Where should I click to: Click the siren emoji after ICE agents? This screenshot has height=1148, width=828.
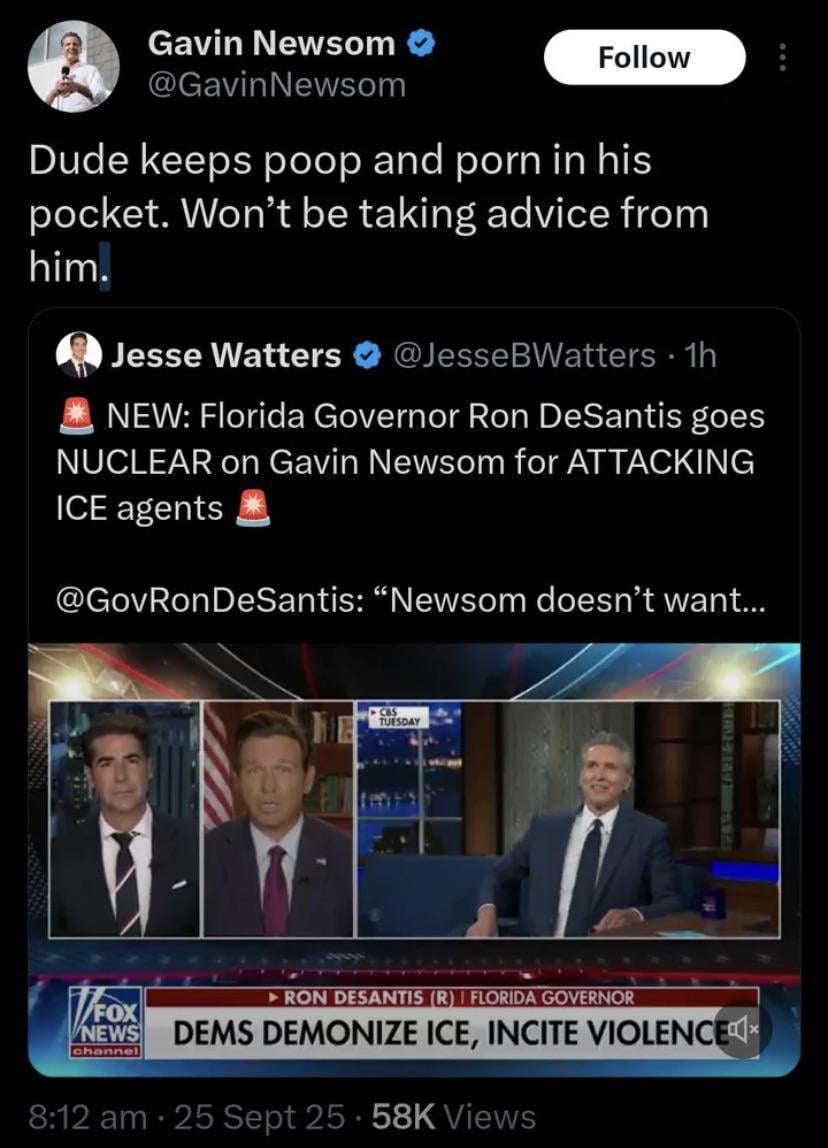[253, 508]
